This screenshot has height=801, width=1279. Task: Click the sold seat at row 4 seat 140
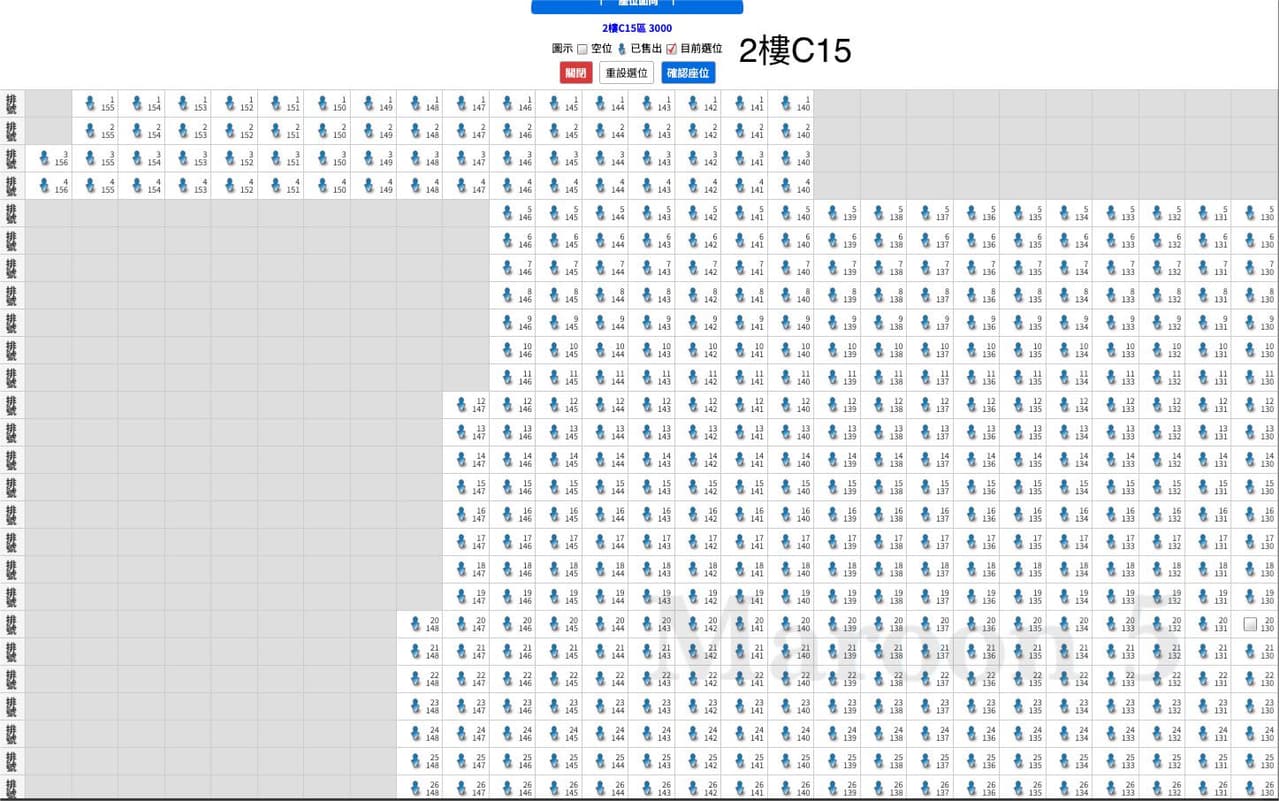pos(787,186)
